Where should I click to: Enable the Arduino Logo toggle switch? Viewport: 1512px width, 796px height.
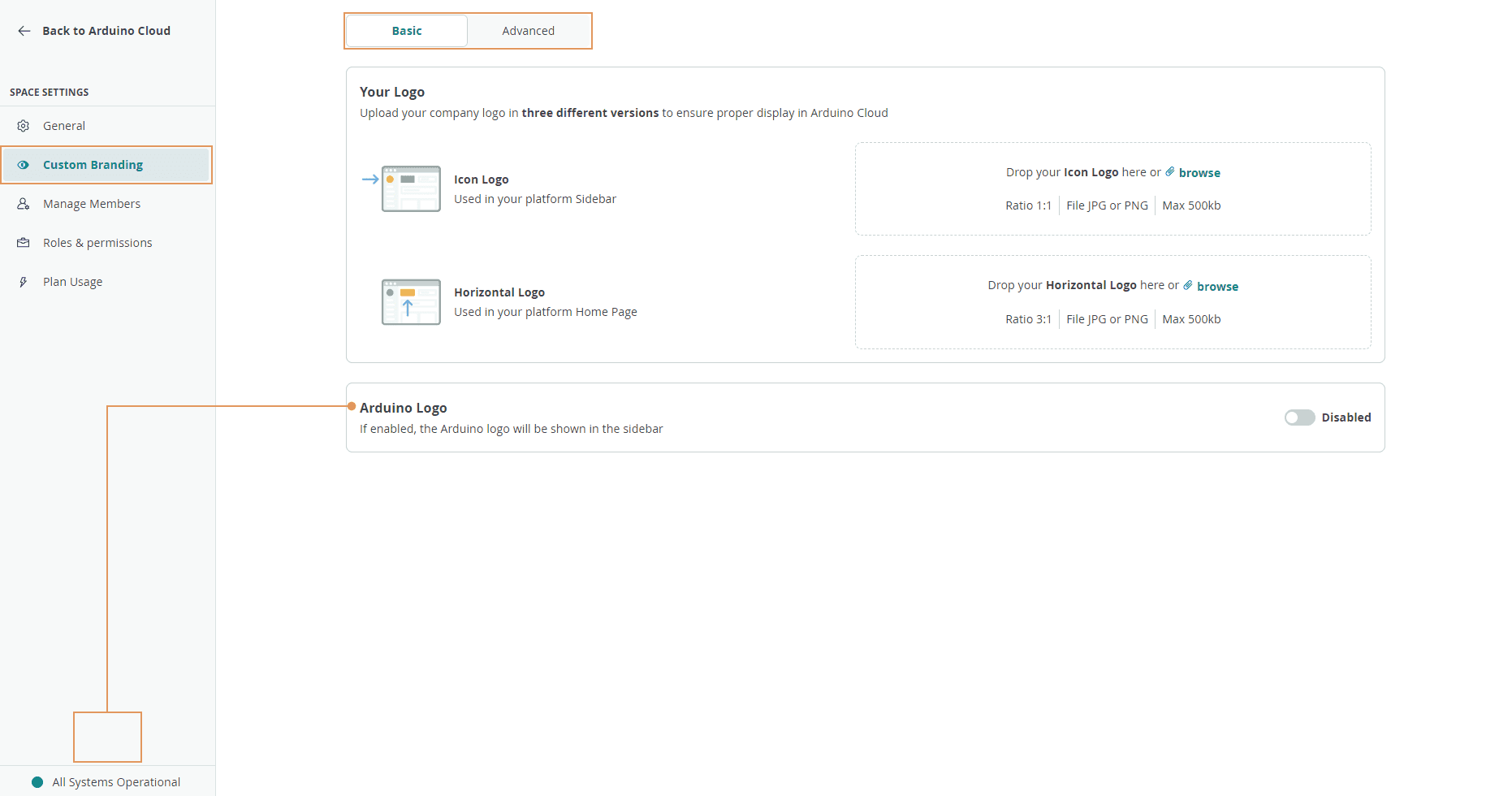pos(1299,417)
